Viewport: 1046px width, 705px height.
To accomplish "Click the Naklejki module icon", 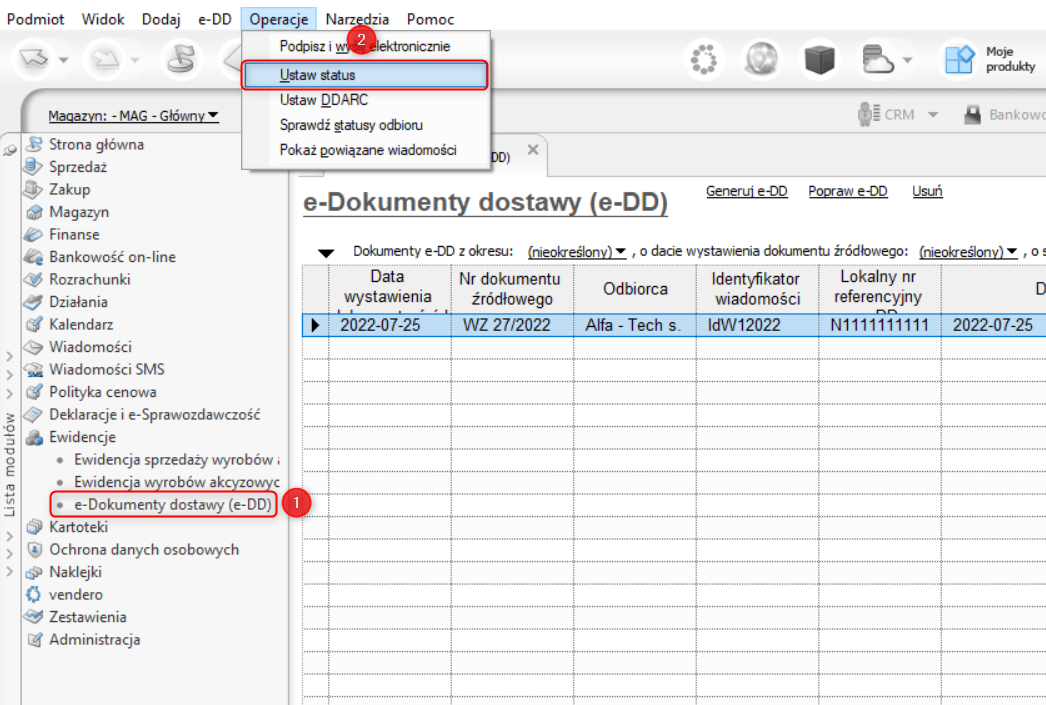I will point(34,572).
